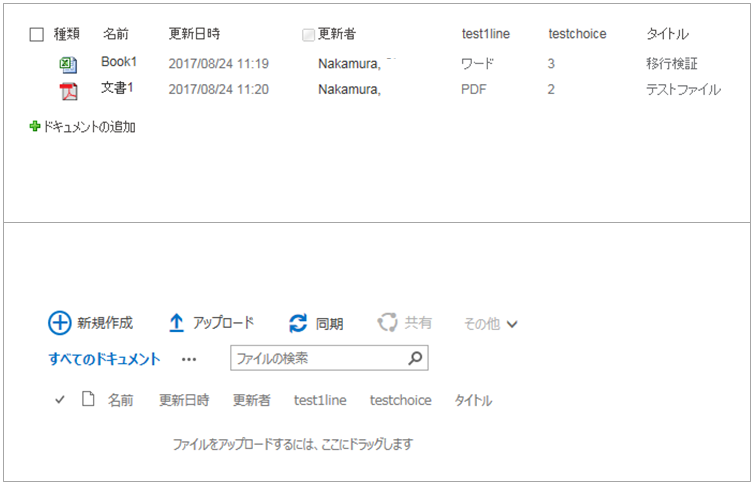Image resolution: width=754 pixels, height=484 pixels.
Task: Click the 同期 sync arrows icon
Action: [298, 323]
